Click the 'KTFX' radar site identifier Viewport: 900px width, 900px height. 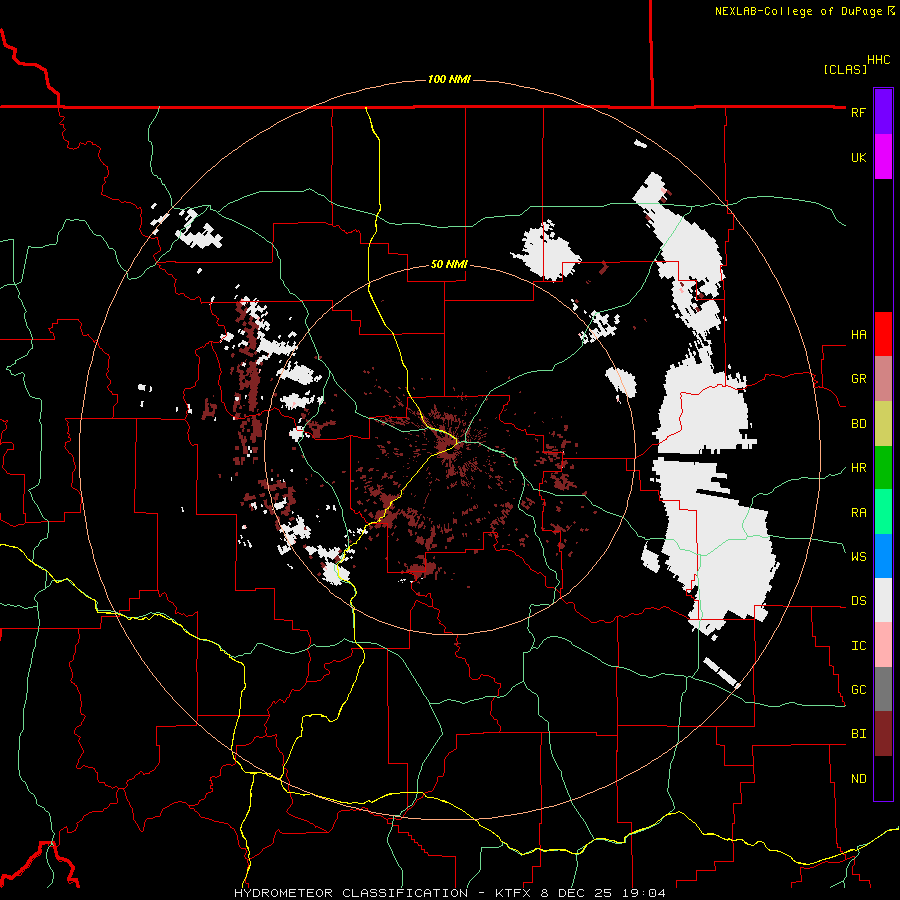tap(513, 893)
